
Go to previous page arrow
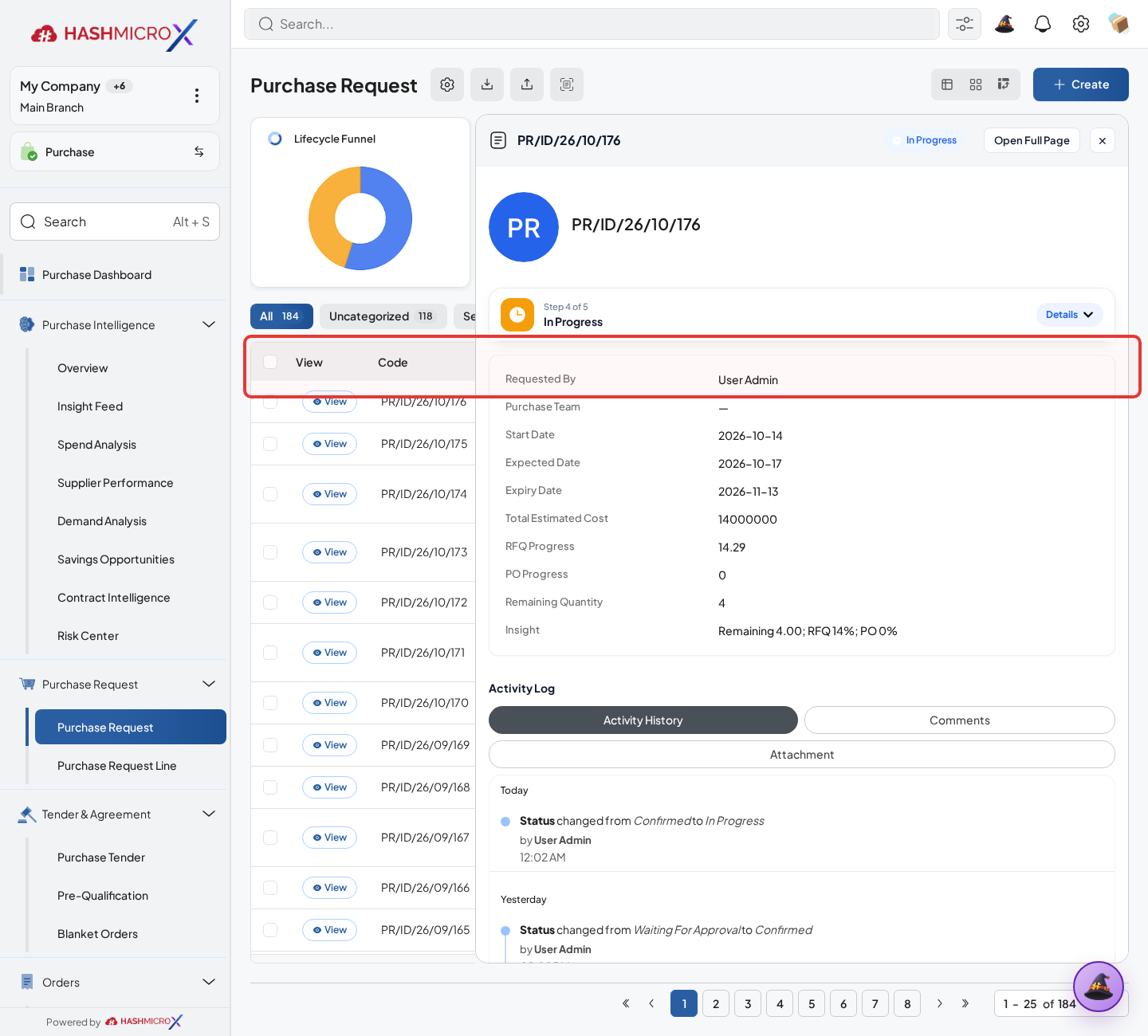651,1003
